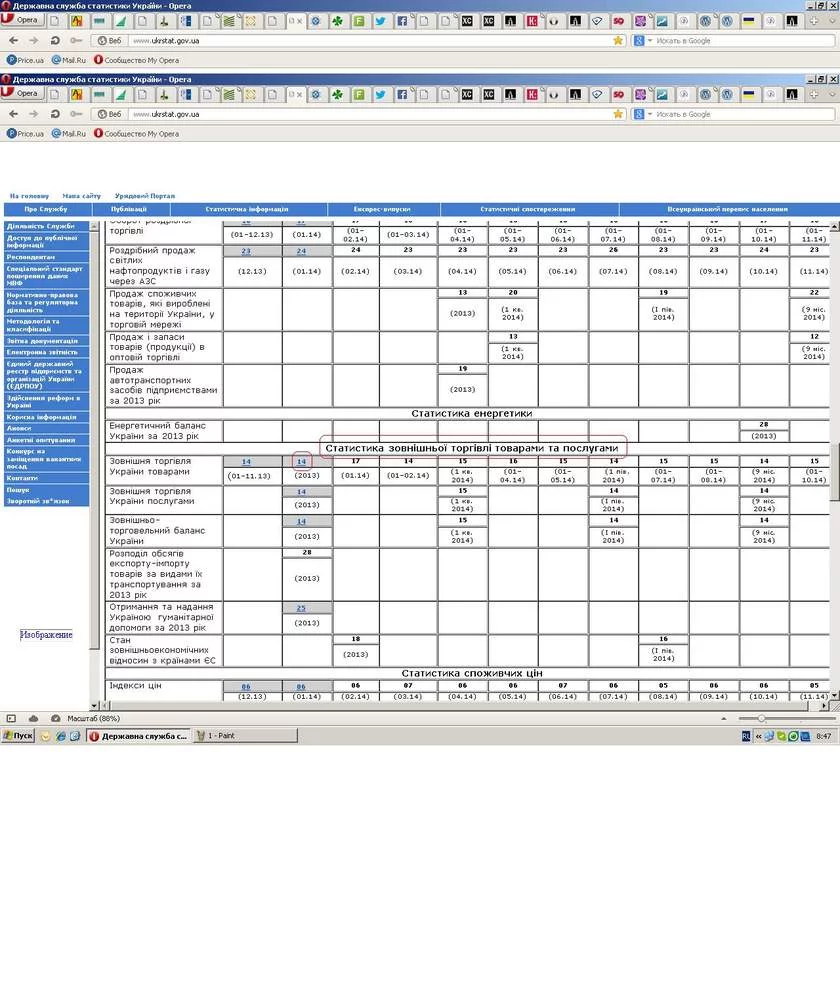
Task: Click Opera Link cloud icon in status bar
Action: (x=33, y=718)
